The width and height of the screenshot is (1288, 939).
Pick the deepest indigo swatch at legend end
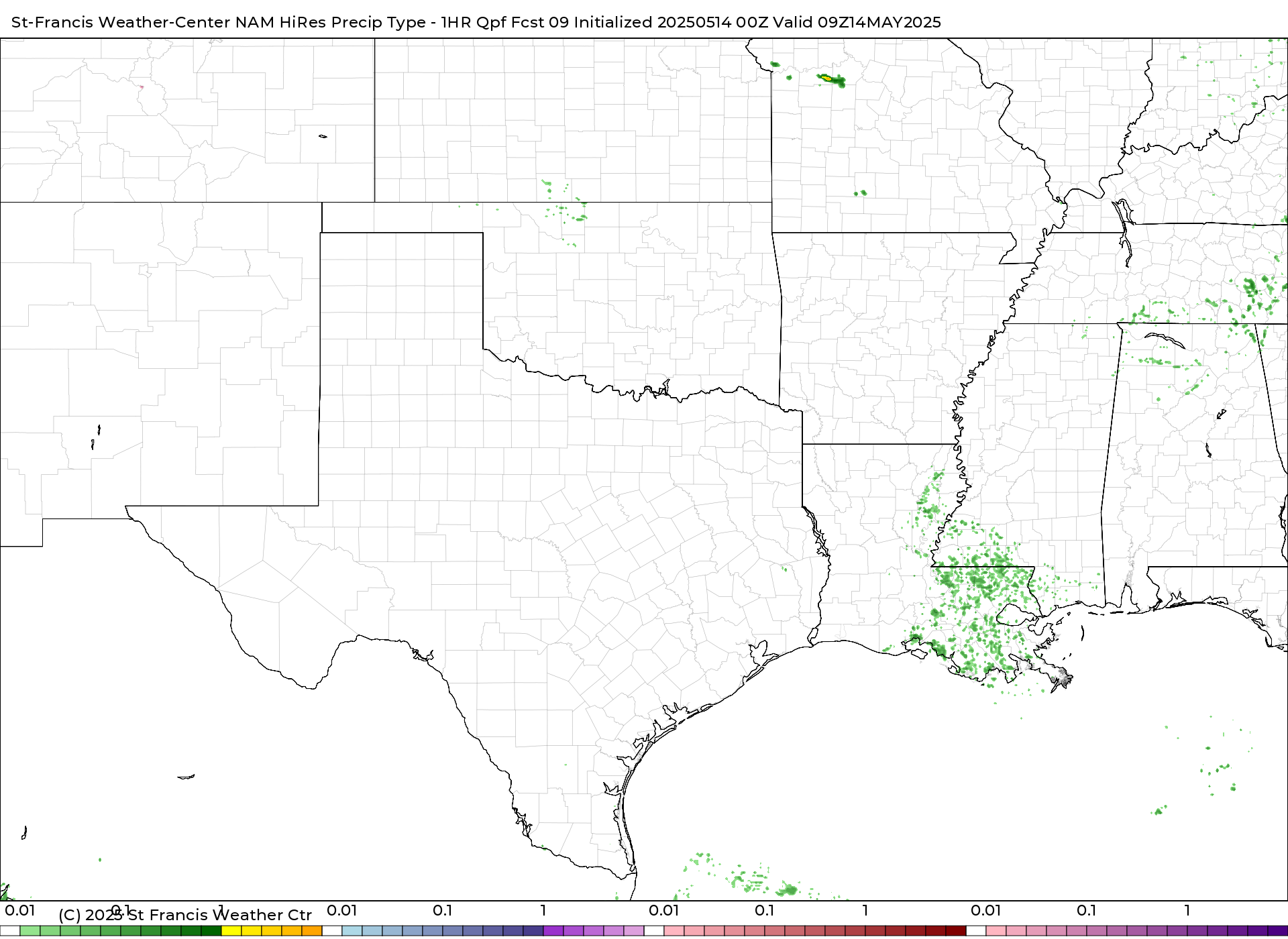pos(1278,931)
